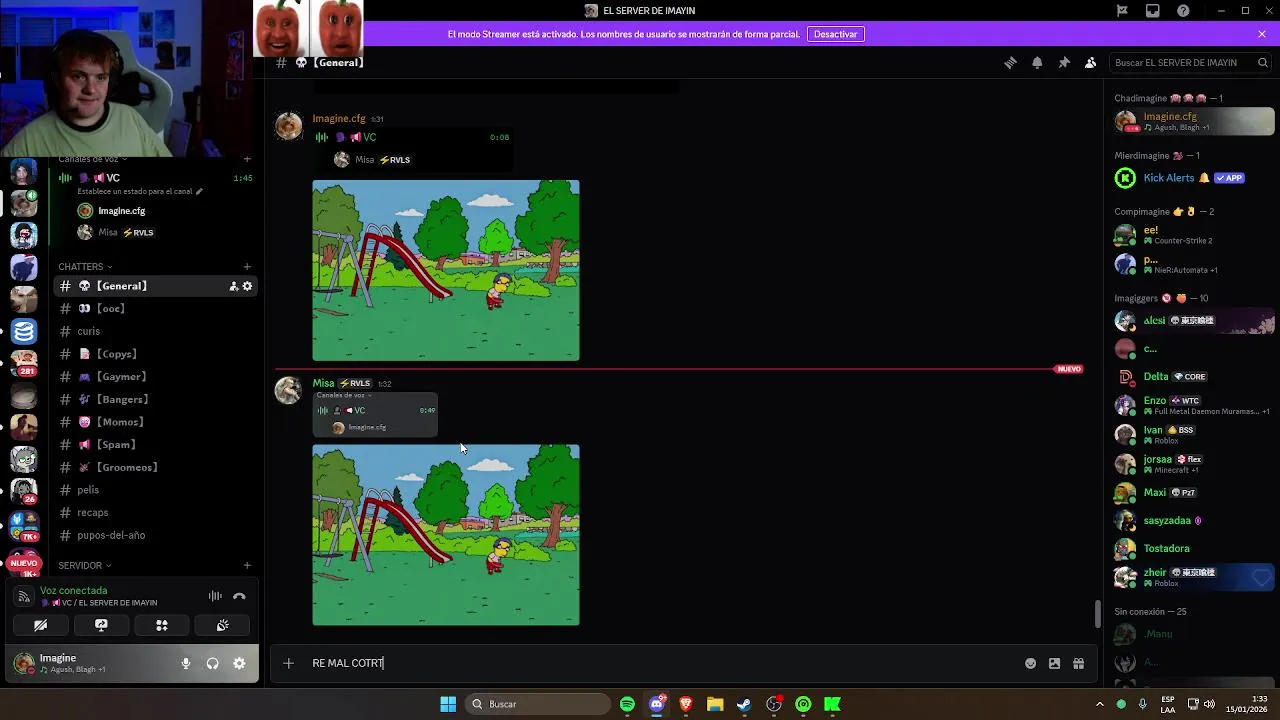The width and height of the screenshot is (1280, 720).
Task: Mute the microphone in the user panel
Action: coord(185,663)
